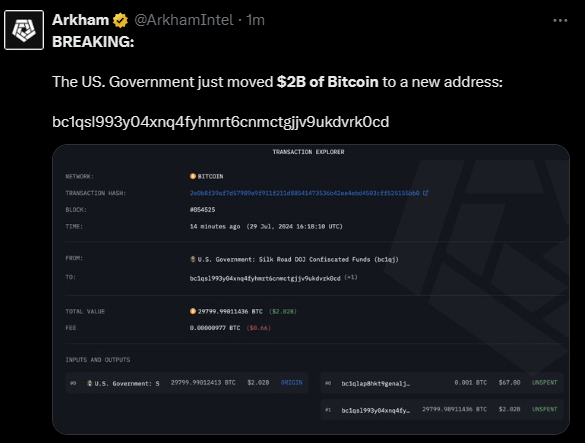The image size is (585, 443).
Task: Open the tweet's three-dot more menu
Action: [560, 21]
